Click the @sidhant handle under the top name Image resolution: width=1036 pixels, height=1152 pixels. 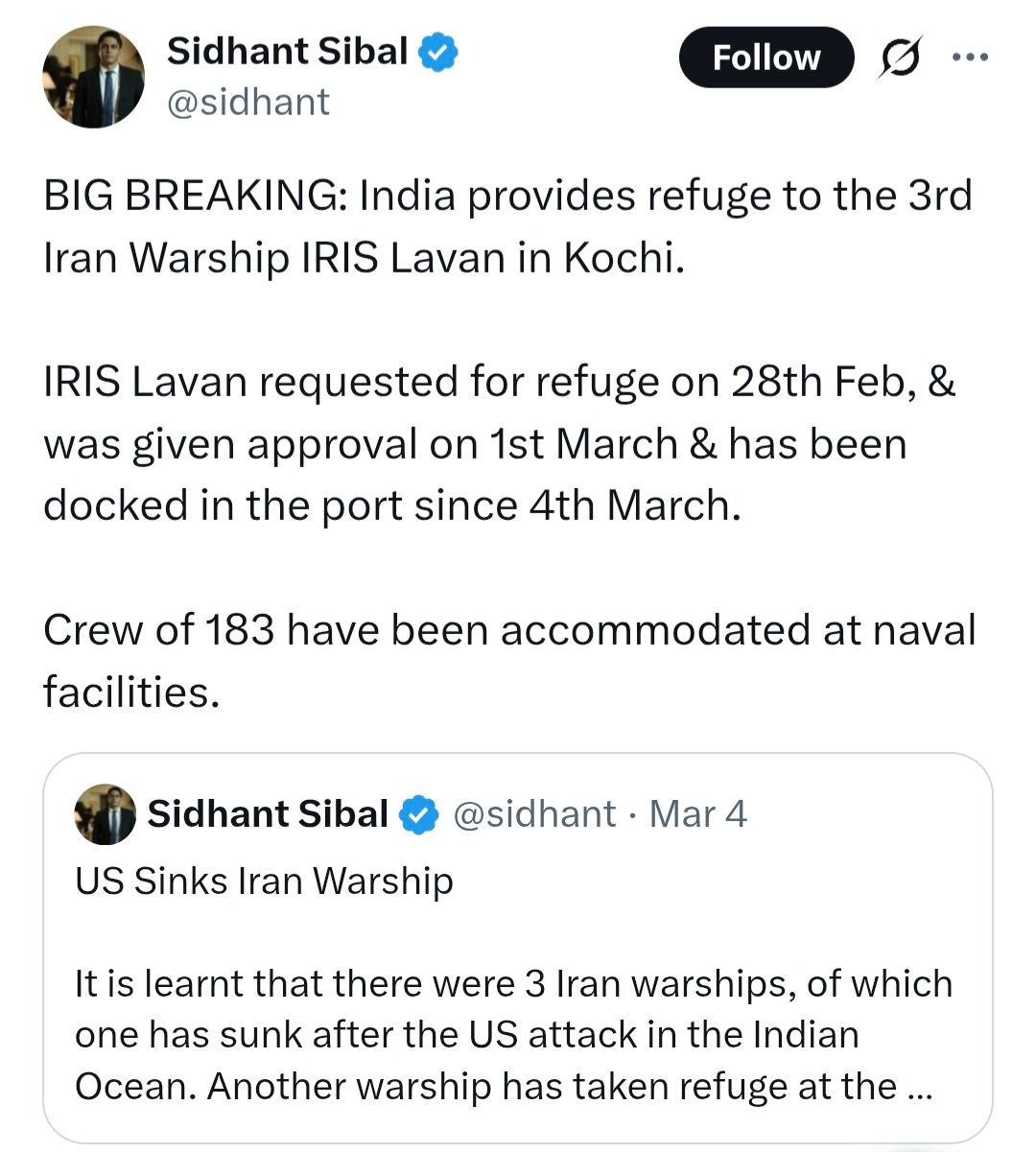click(x=247, y=102)
